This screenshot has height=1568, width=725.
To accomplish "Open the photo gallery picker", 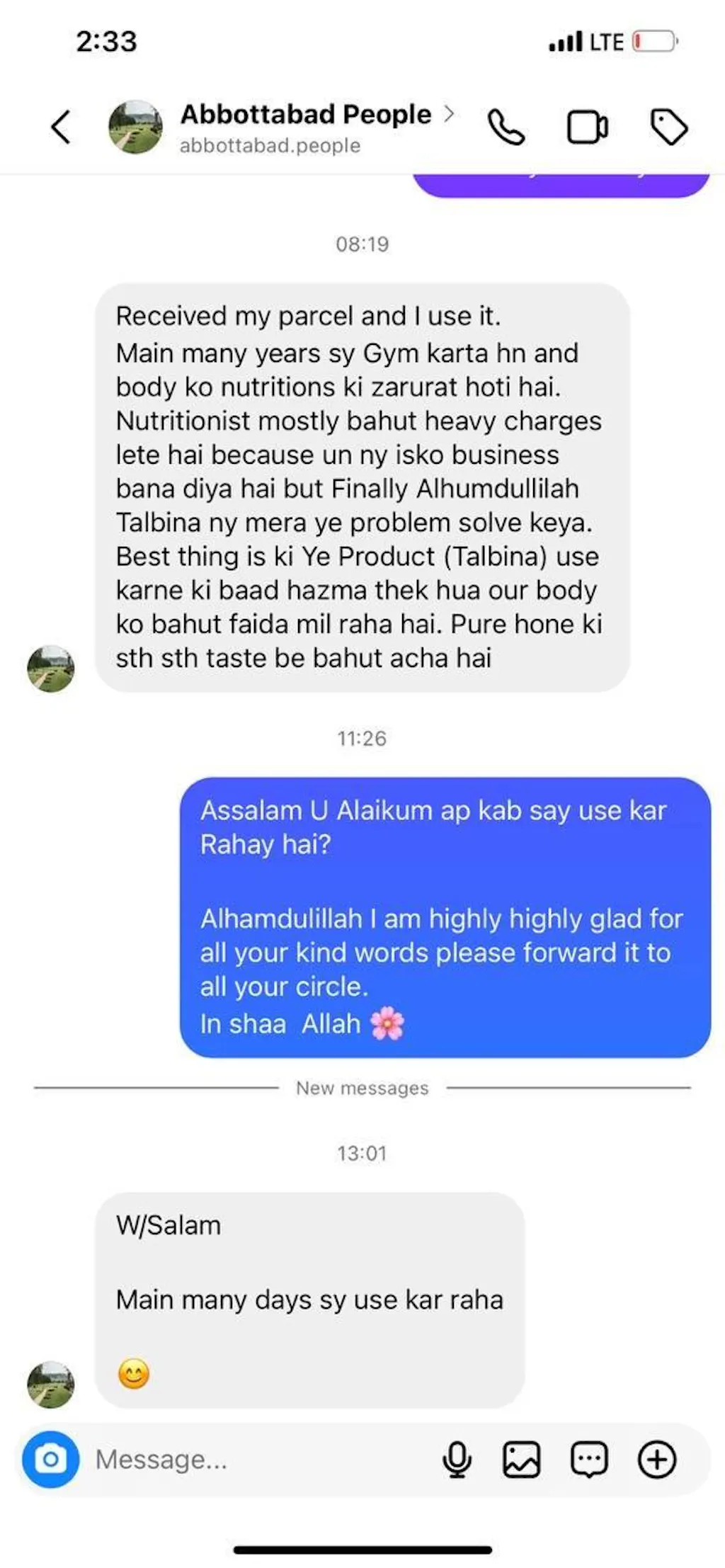I will click(x=522, y=1460).
